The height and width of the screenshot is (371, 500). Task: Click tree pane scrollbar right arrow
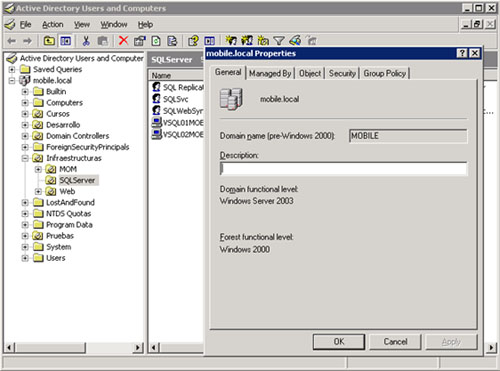coord(137,348)
